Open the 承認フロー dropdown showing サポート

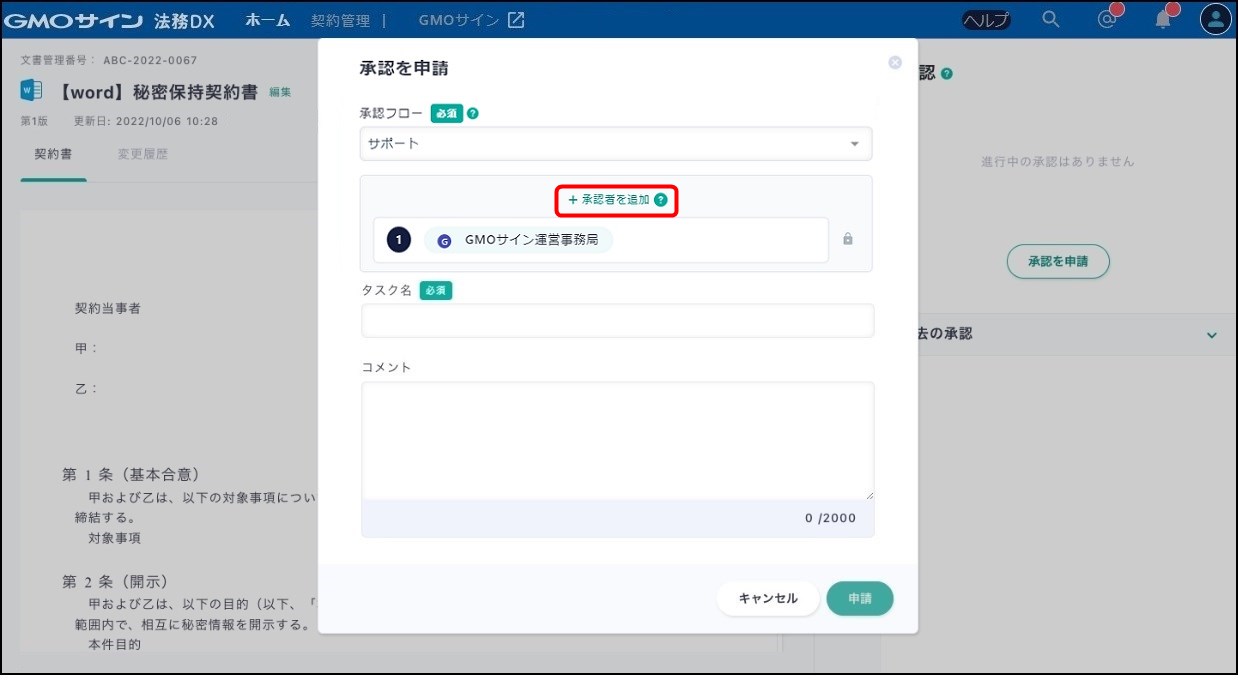(x=615, y=144)
